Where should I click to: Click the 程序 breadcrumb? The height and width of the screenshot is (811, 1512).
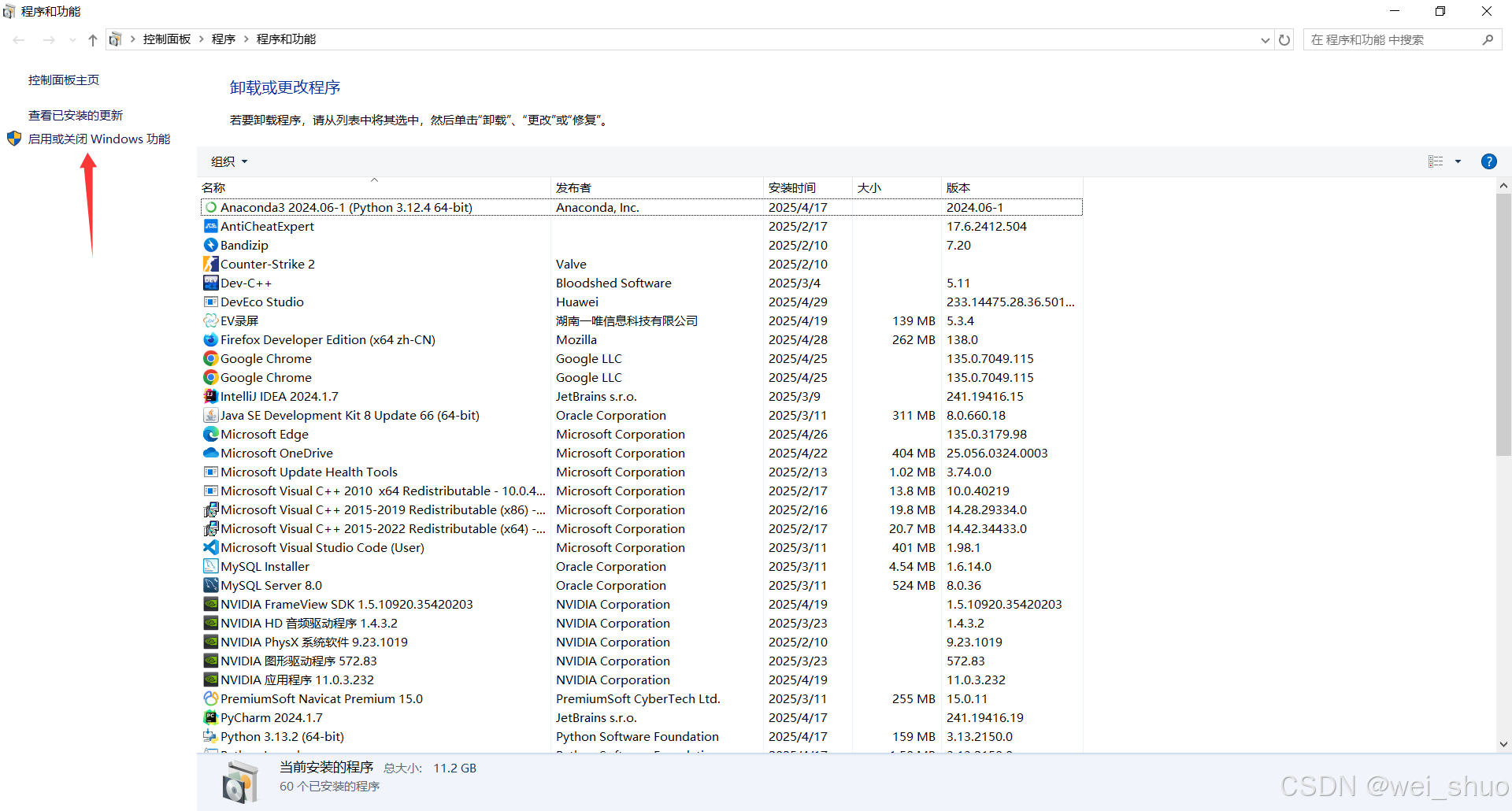(x=224, y=39)
